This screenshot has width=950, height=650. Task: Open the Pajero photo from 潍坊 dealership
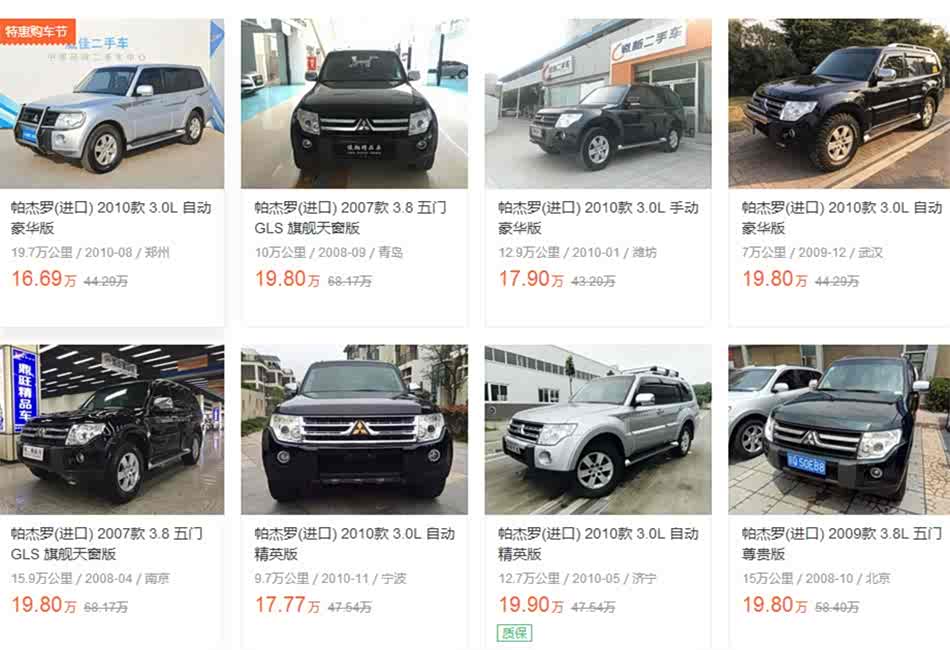coord(598,104)
